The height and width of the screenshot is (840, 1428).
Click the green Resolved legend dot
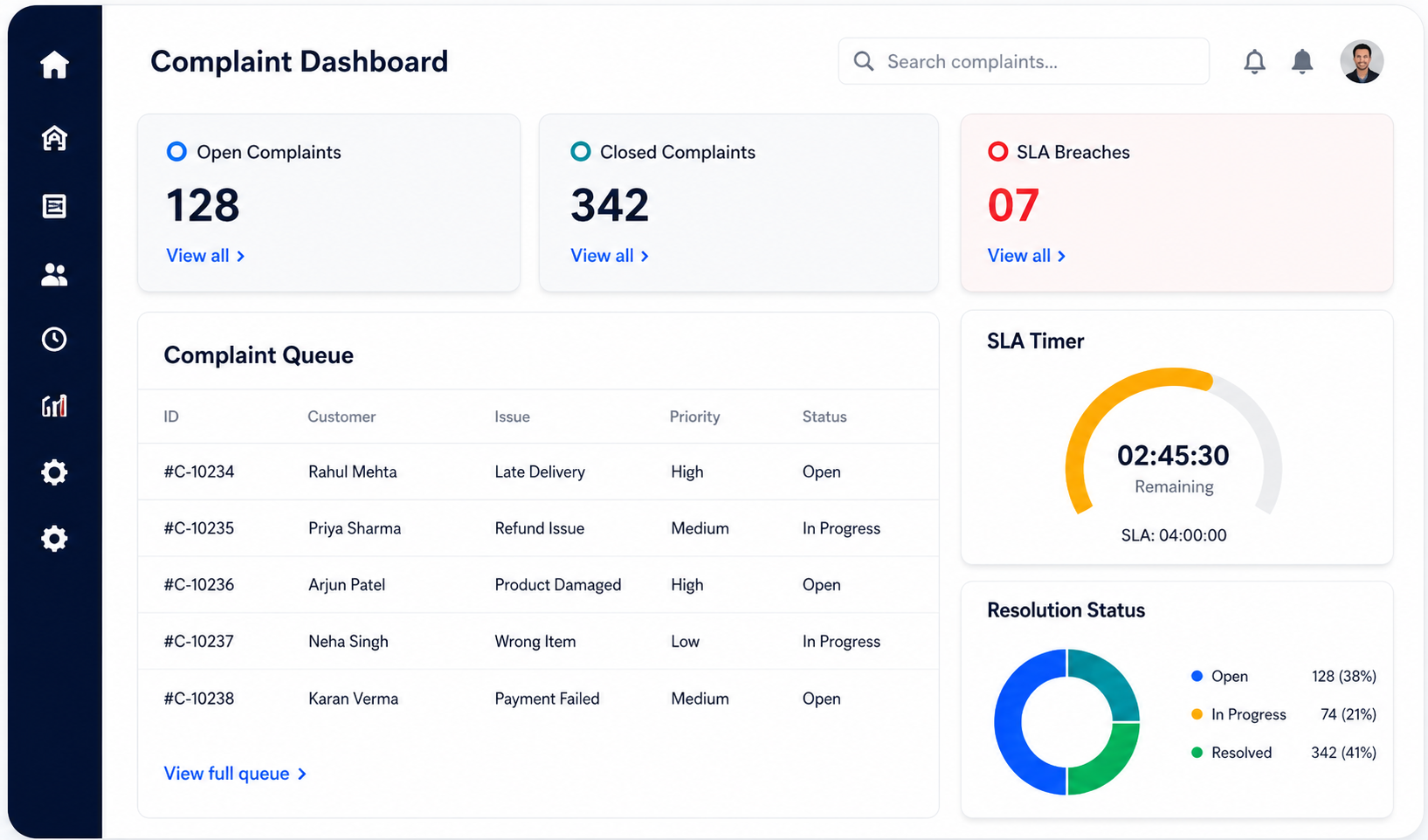(x=1197, y=753)
